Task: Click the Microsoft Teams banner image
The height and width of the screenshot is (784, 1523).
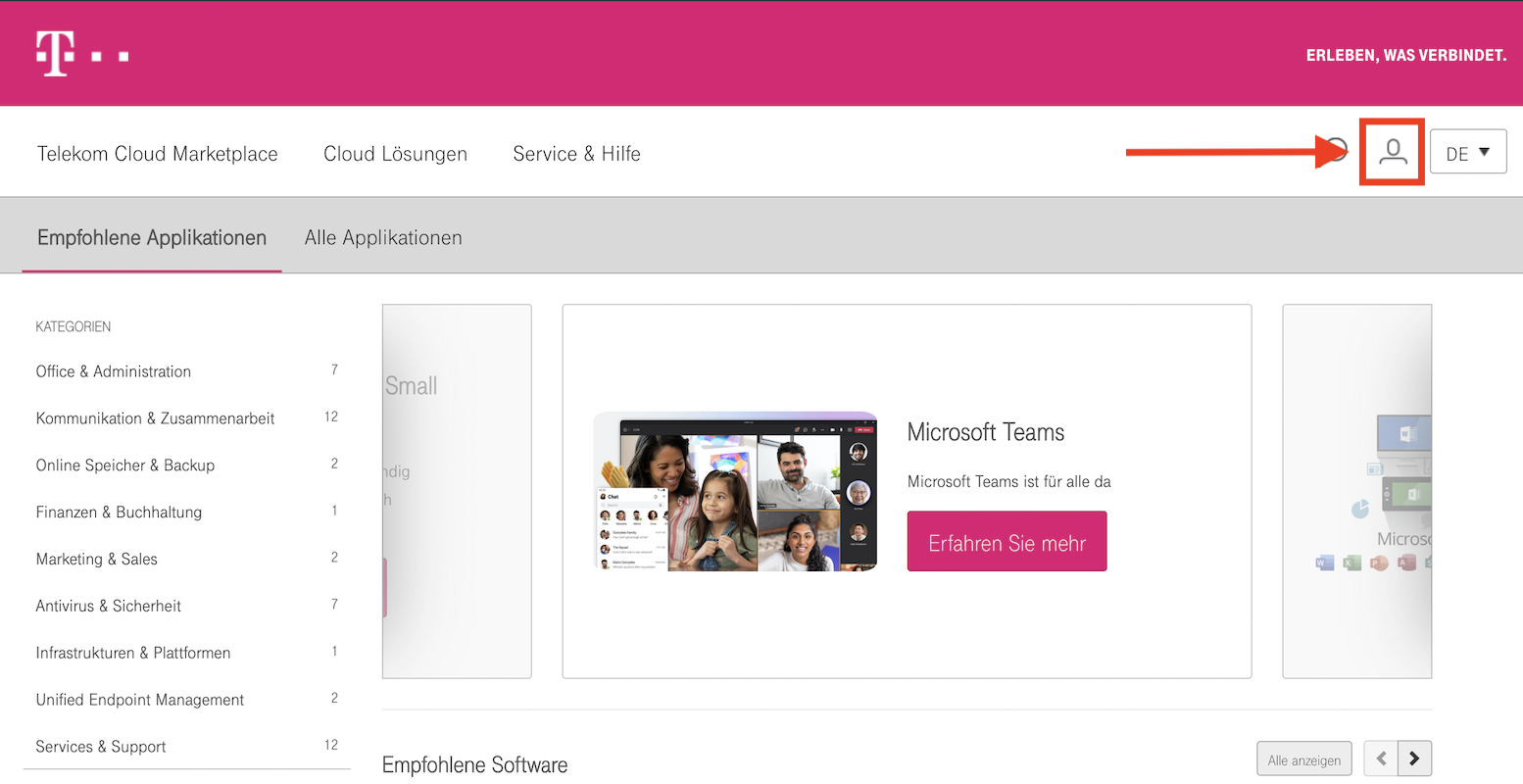Action: click(x=735, y=492)
